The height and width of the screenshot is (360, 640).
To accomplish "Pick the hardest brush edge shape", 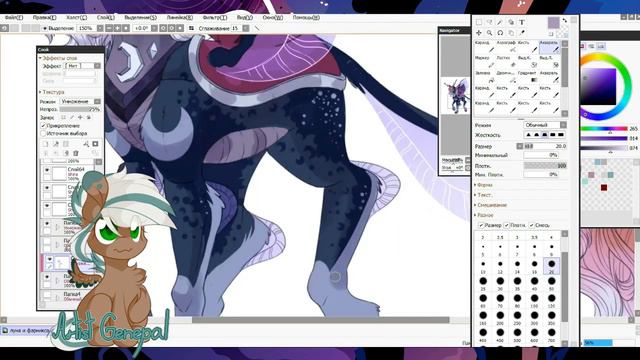I will coord(561,135).
